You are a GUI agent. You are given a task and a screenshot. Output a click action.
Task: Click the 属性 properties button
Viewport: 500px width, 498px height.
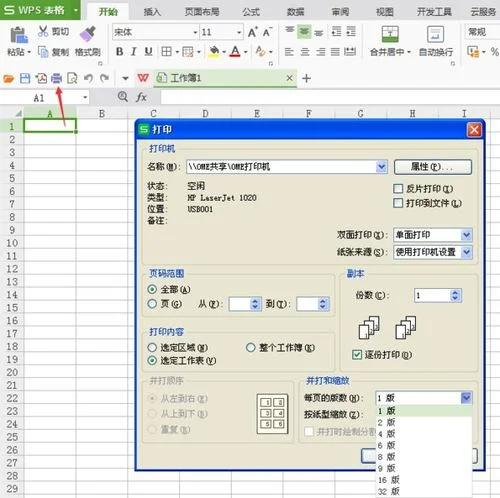click(x=433, y=167)
